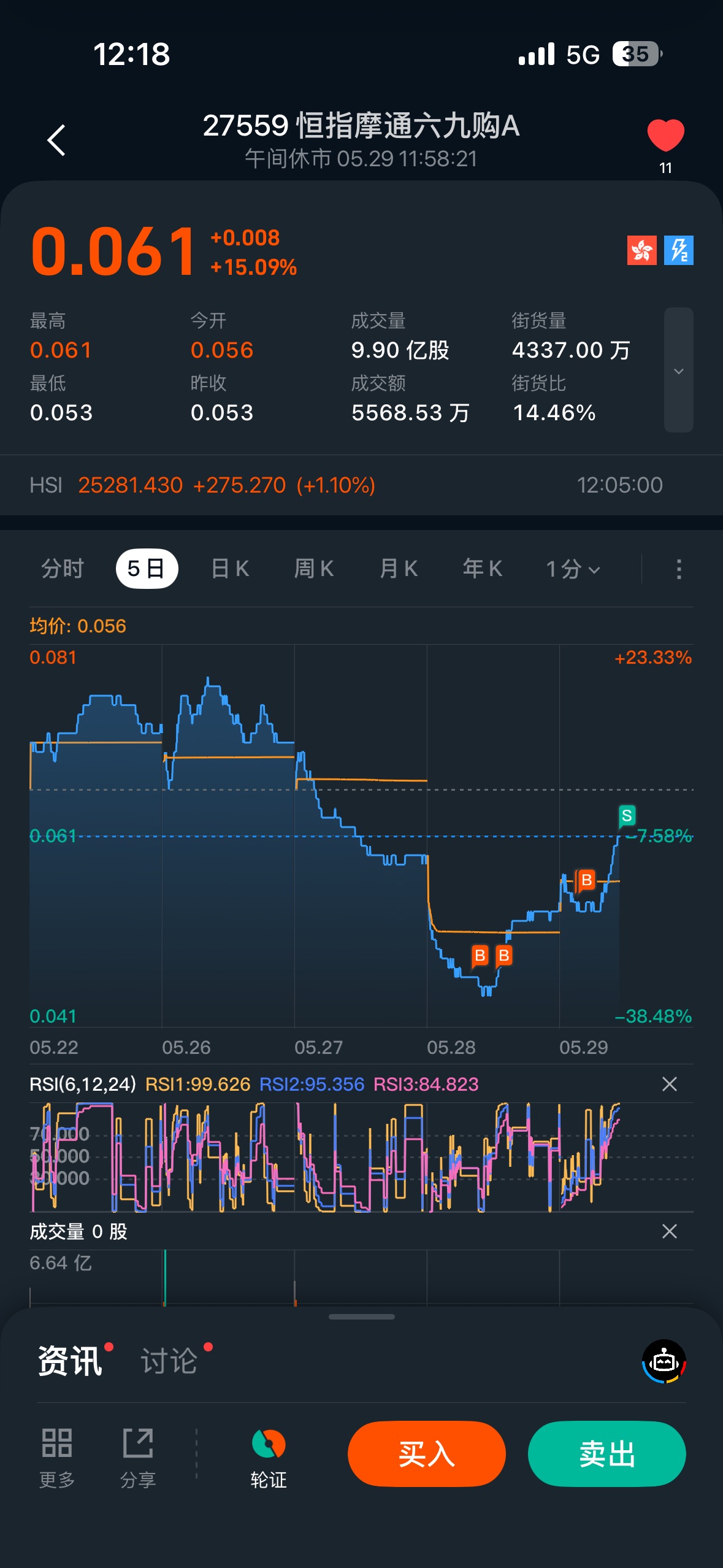Expand the quote details chevron panel
Screen dimensions: 723x1568
(678, 370)
